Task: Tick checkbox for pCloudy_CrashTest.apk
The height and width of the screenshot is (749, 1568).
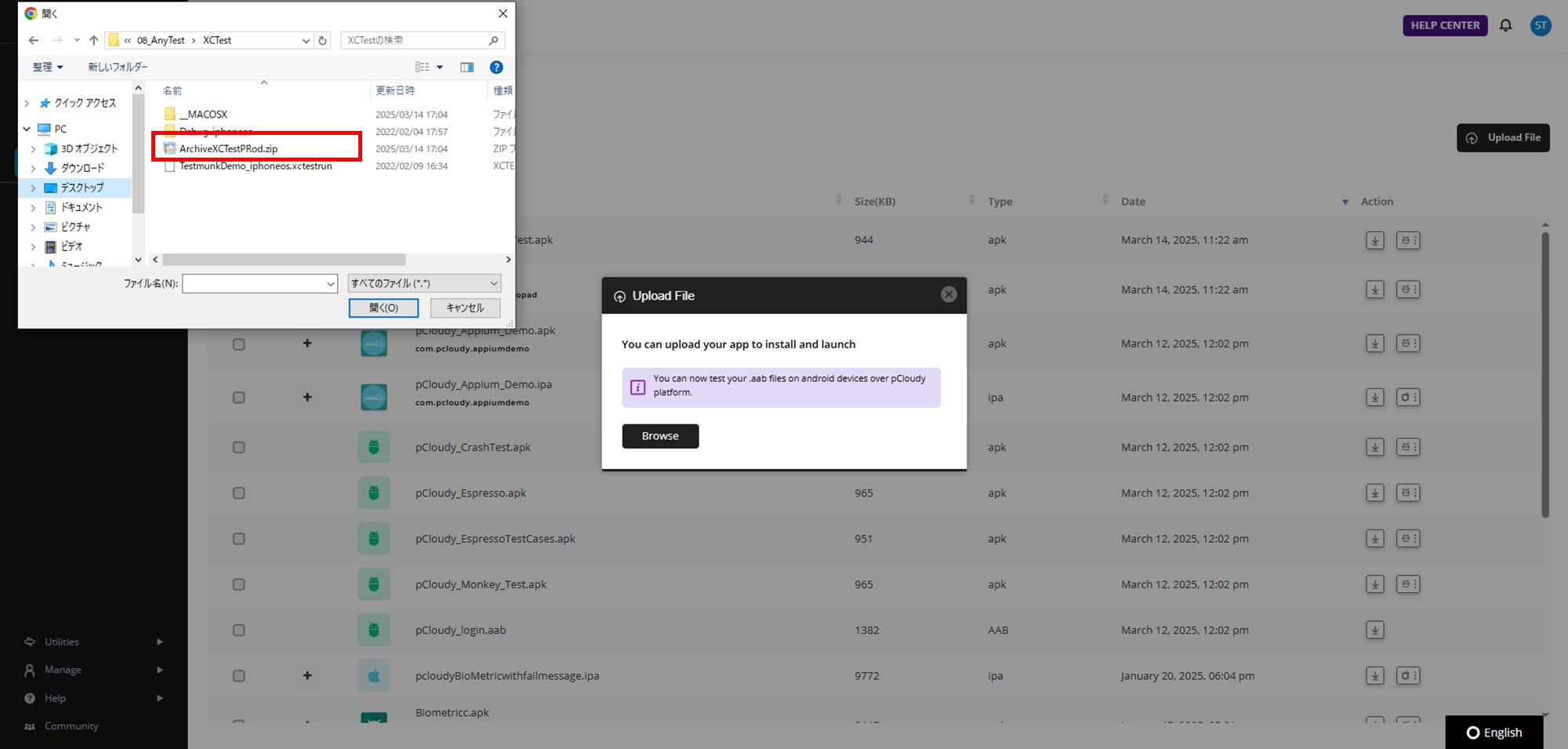Action: coord(239,448)
